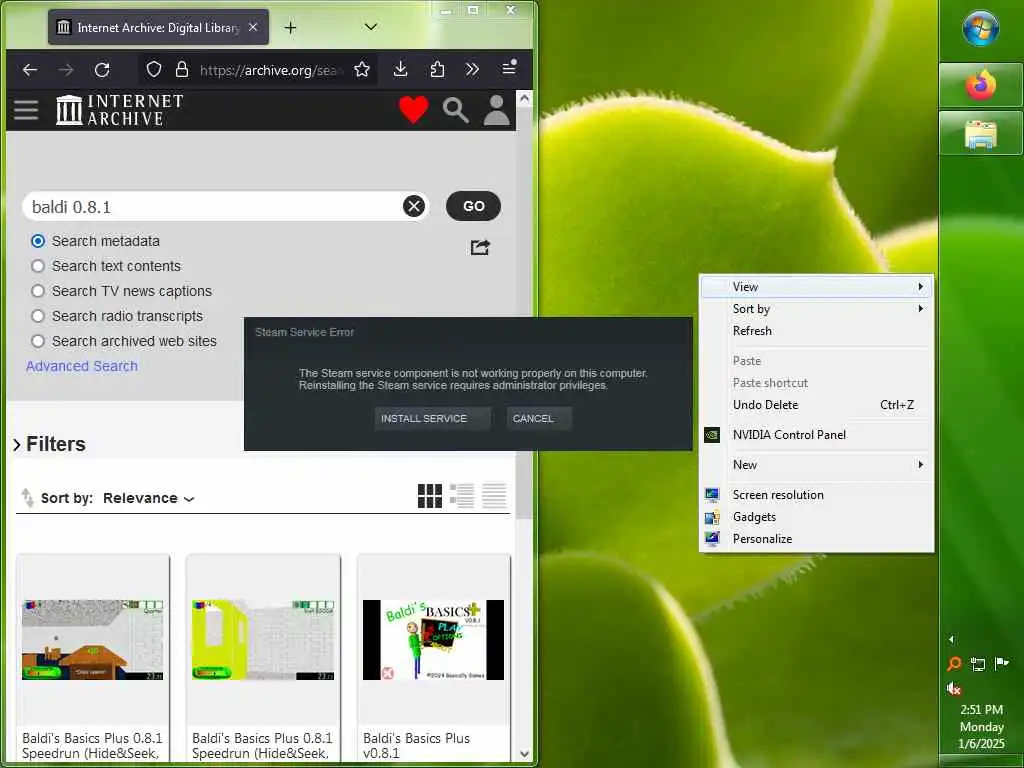Select Search radio transcripts option
Viewport: 1024px width, 768px height.
38,316
